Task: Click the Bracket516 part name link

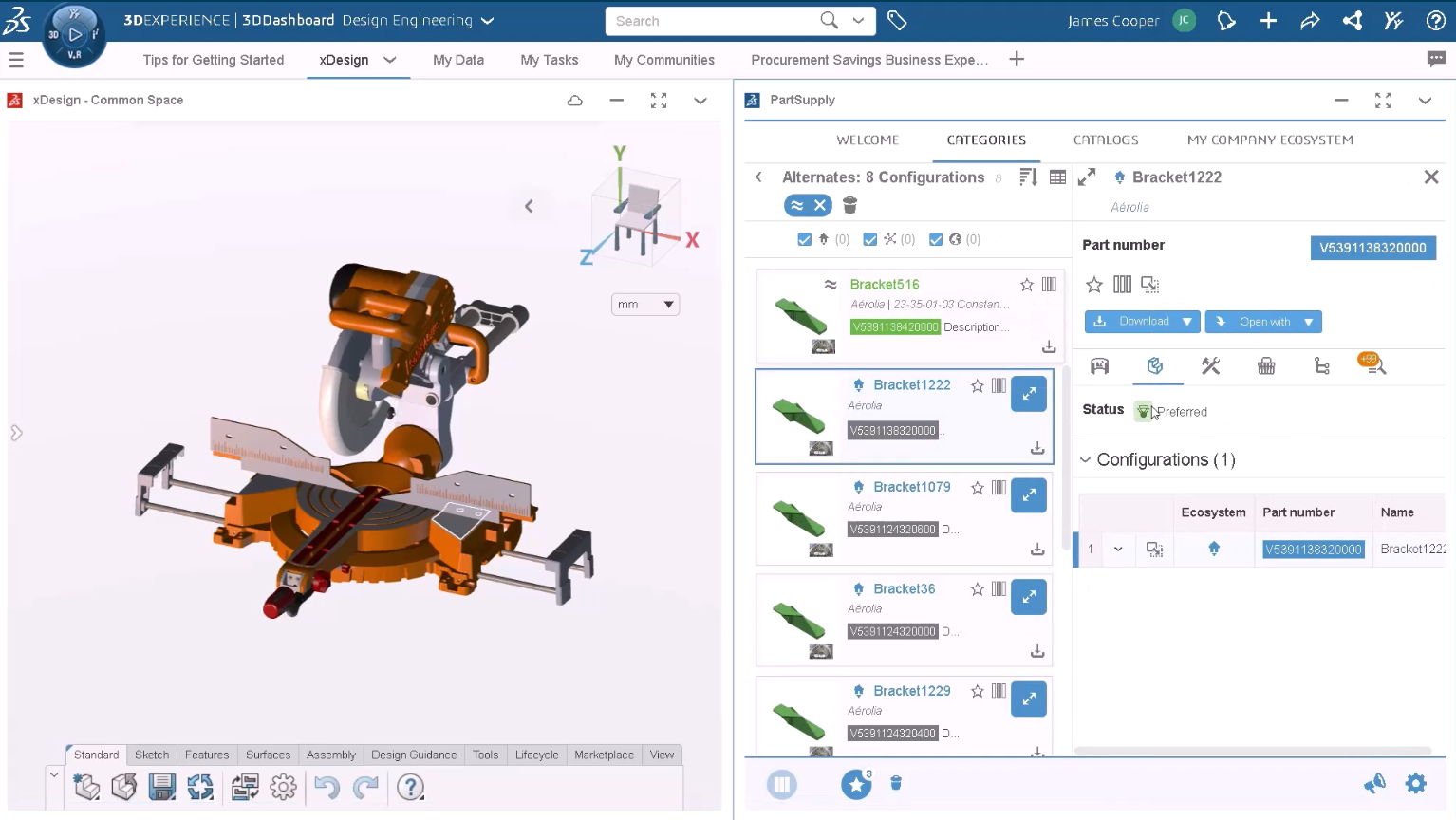Action: [x=884, y=285]
